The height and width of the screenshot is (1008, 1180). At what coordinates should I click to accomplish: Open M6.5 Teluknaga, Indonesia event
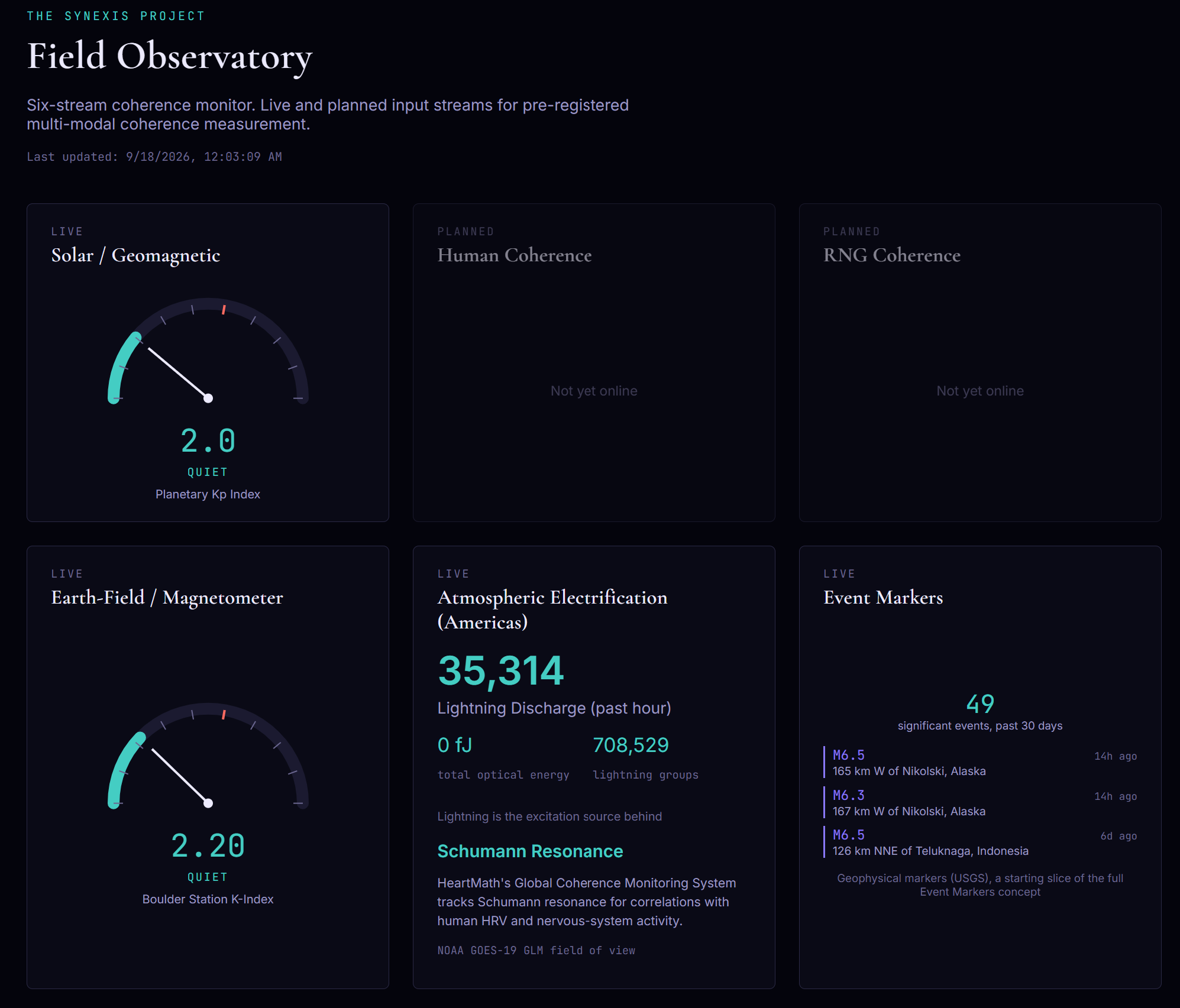point(980,842)
